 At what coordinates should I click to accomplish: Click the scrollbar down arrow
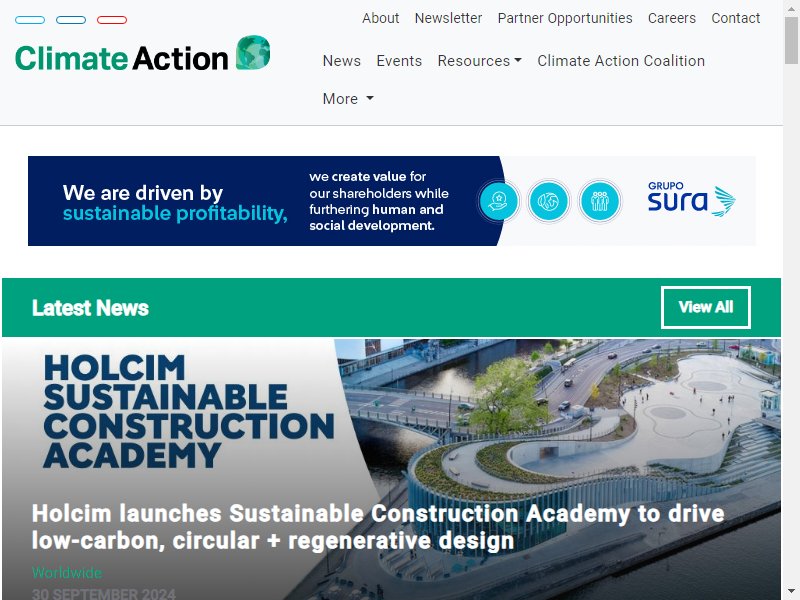791,591
